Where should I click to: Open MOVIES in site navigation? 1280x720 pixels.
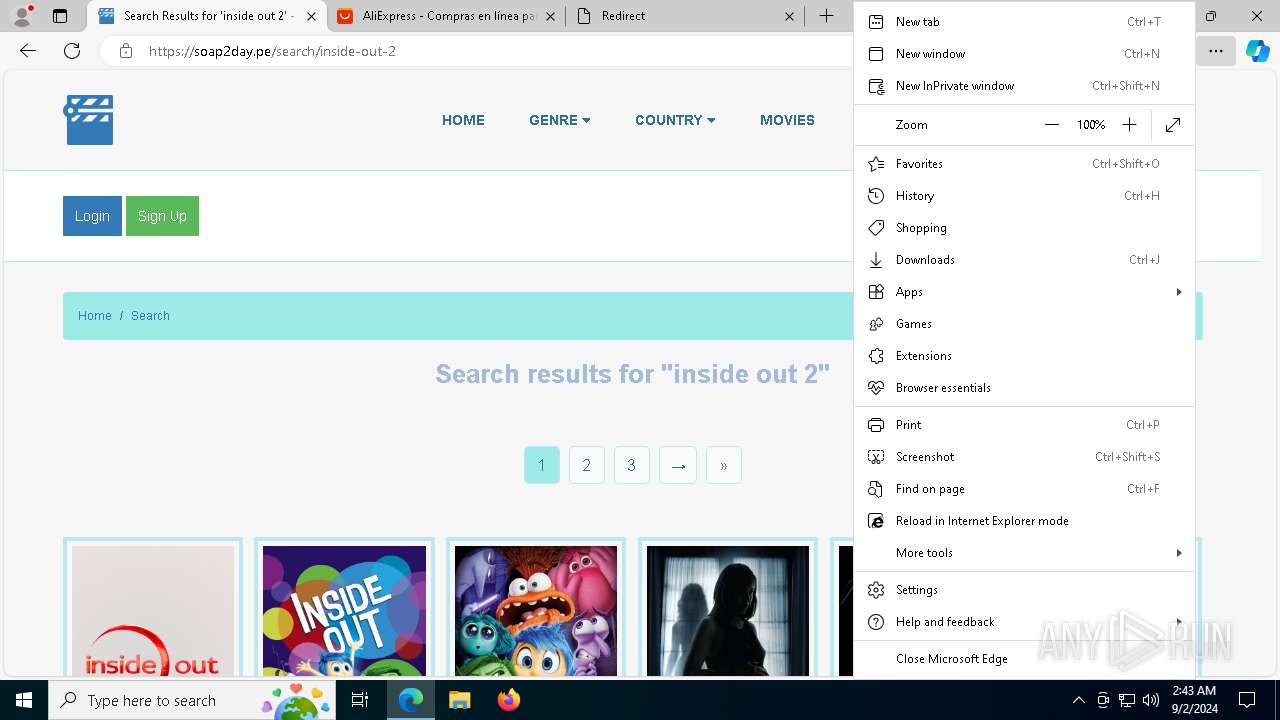click(787, 120)
